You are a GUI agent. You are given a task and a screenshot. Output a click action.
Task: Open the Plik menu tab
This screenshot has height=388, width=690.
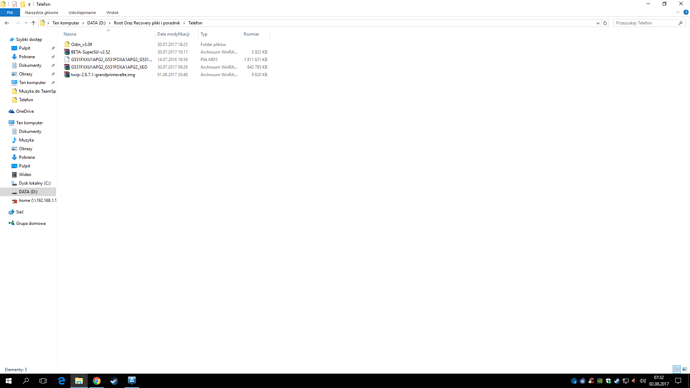(10, 12)
